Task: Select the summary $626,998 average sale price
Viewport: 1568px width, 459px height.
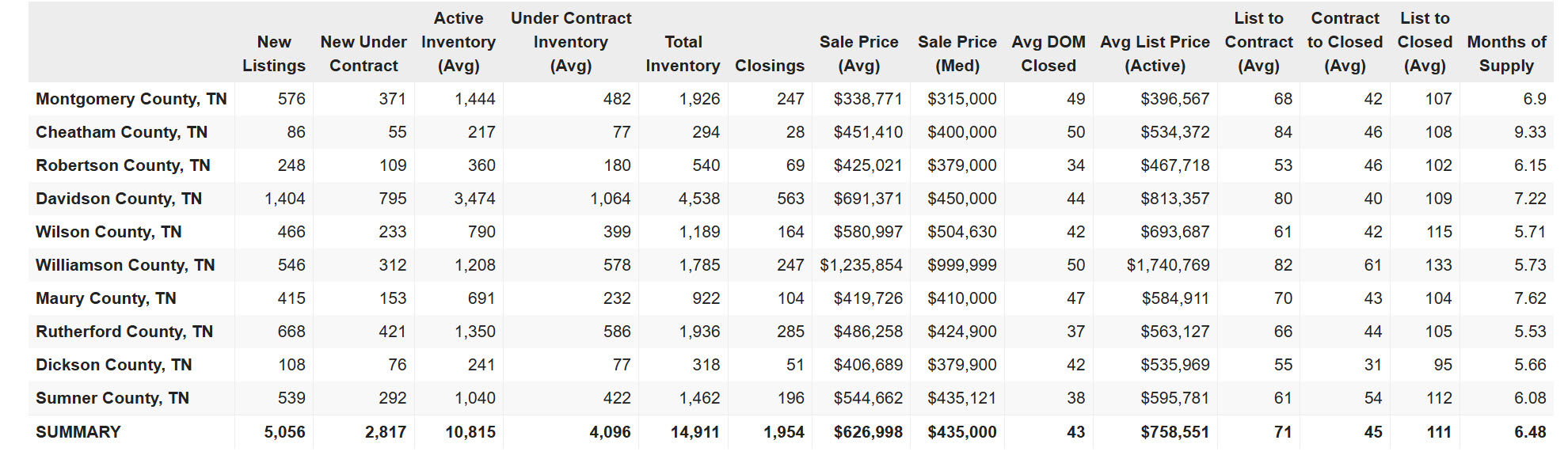Action: pyautogui.click(x=868, y=432)
